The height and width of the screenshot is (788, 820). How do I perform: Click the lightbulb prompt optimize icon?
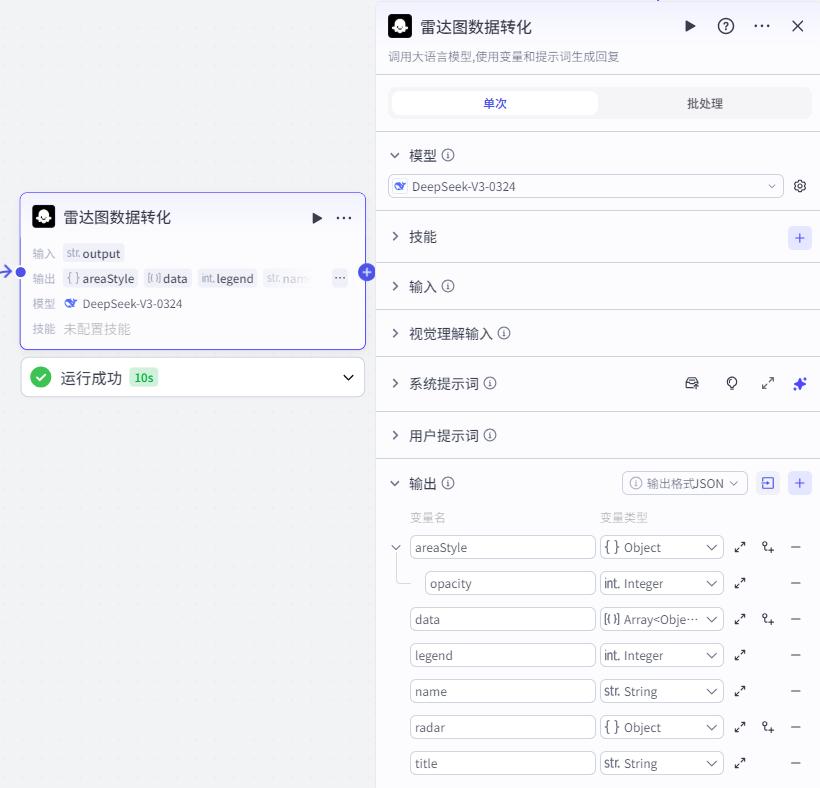pyautogui.click(x=731, y=383)
